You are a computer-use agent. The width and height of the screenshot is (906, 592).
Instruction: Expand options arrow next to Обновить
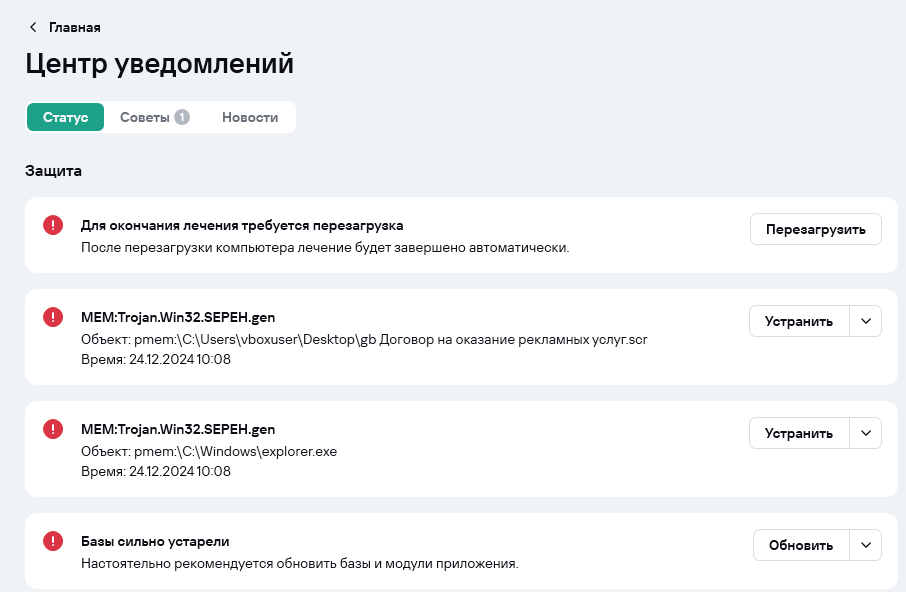pyautogui.click(x=866, y=545)
